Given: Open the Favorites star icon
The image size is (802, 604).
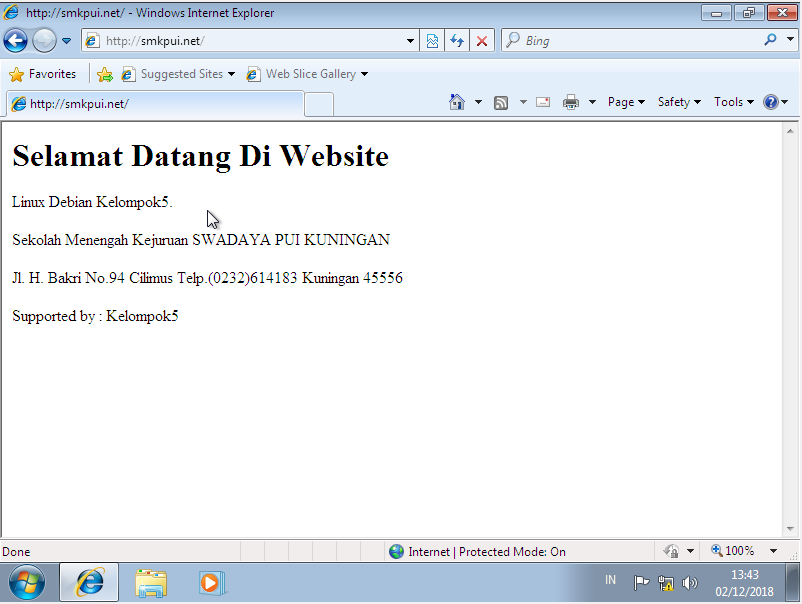Looking at the screenshot, I should click(x=17, y=73).
